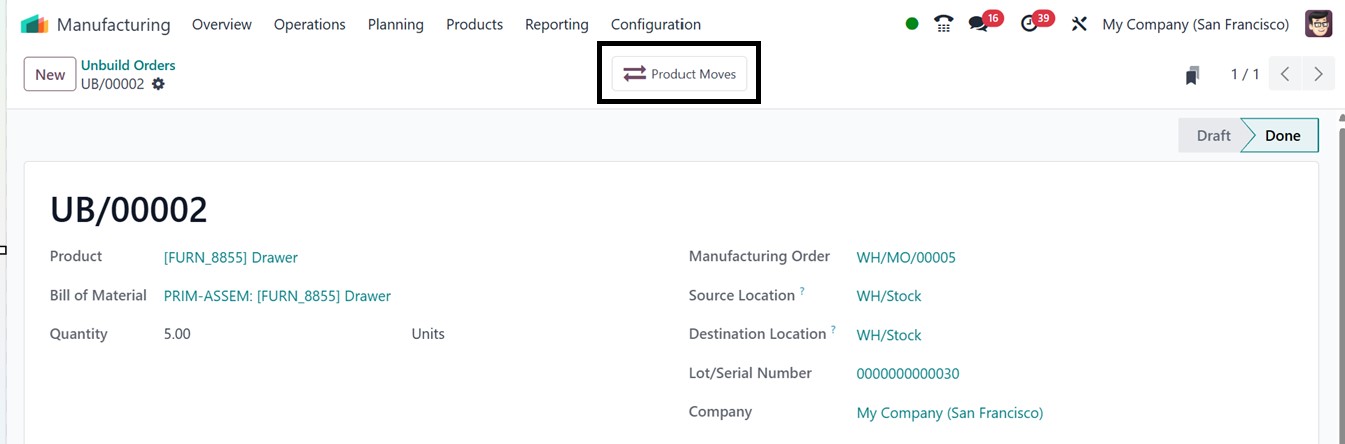Screen dimensions: 1345x444
Task: Go to the next record arrow
Action: coord(1318,74)
